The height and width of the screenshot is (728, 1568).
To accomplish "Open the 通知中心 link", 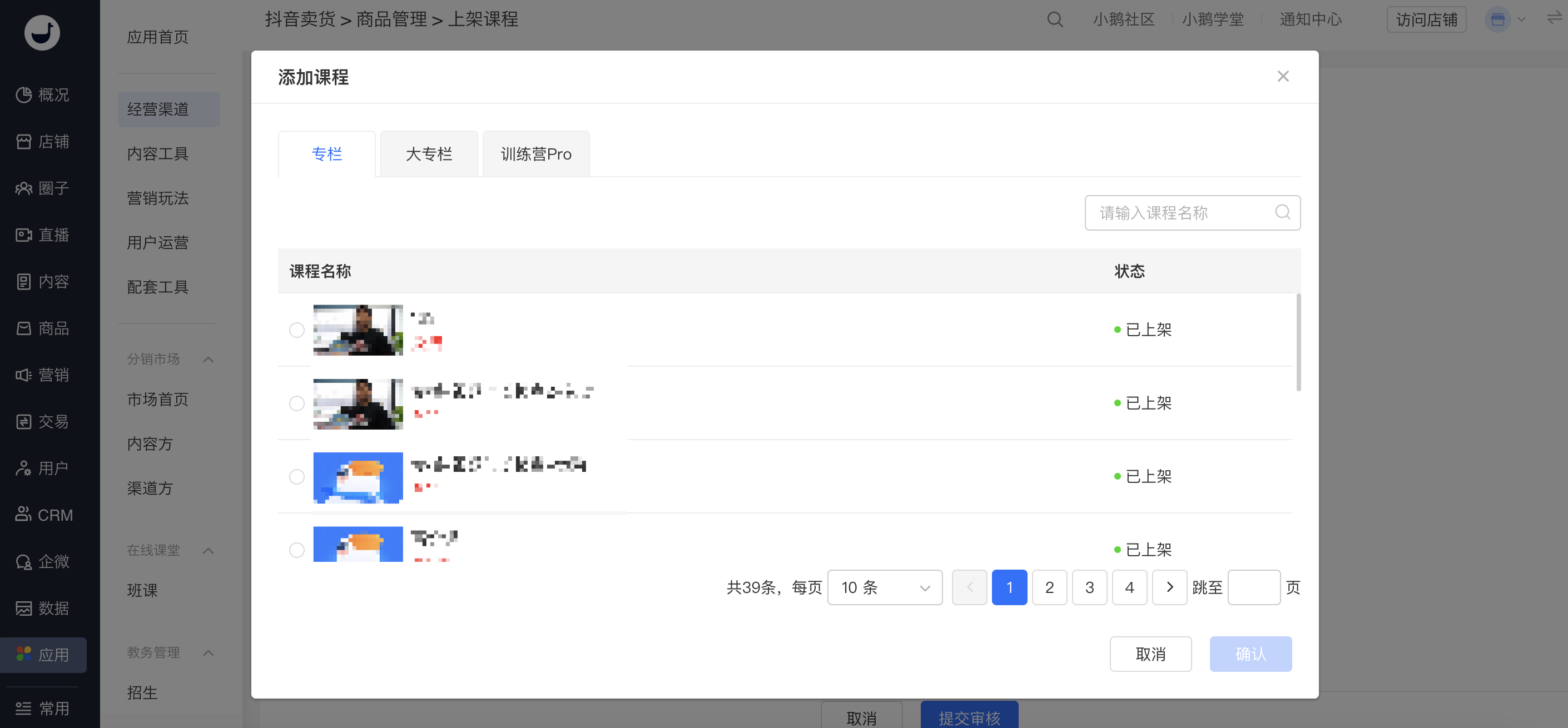I will [1311, 19].
